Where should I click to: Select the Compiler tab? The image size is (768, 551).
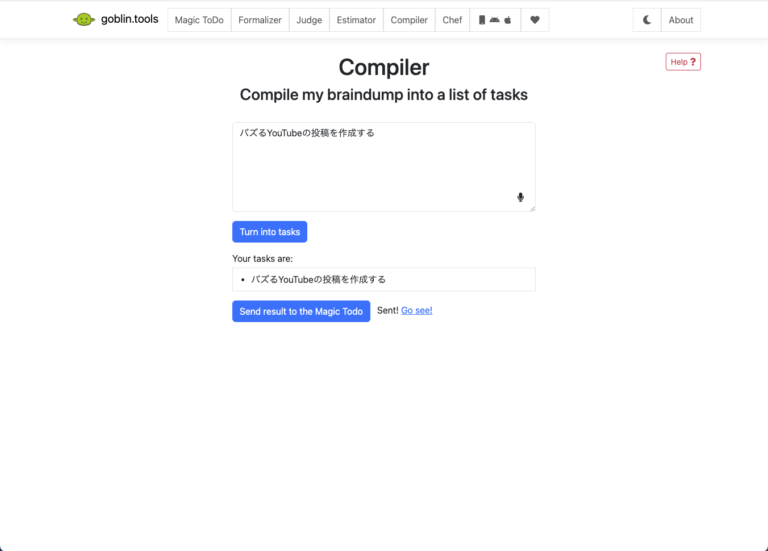point(409,20)
